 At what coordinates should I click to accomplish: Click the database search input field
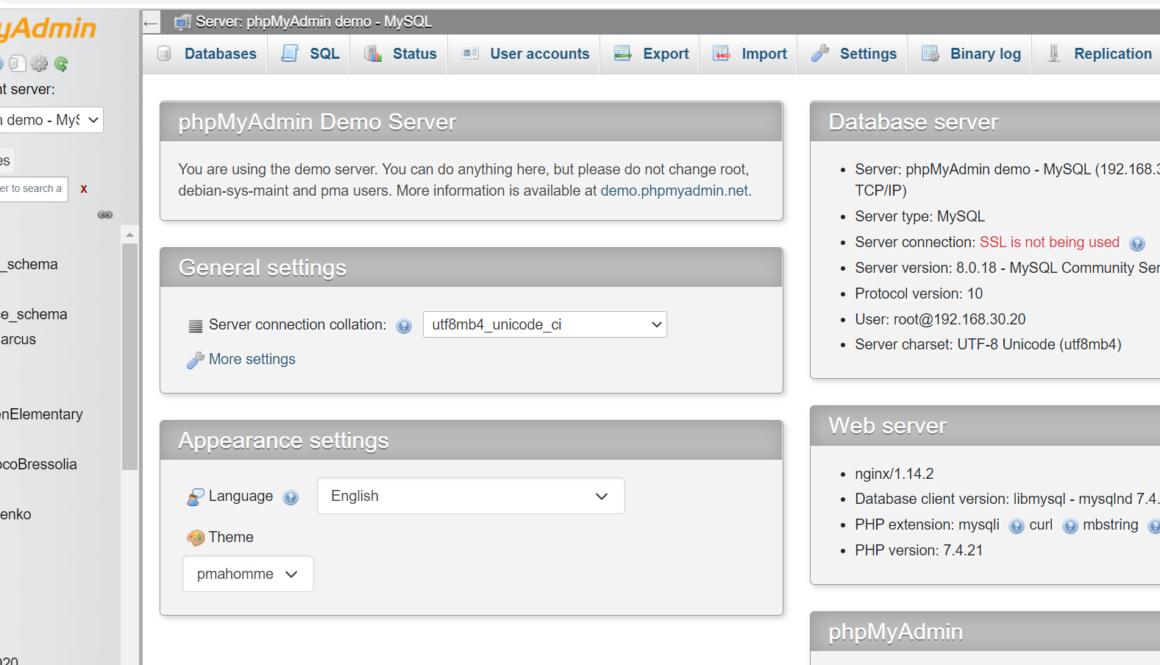[33, 188]
